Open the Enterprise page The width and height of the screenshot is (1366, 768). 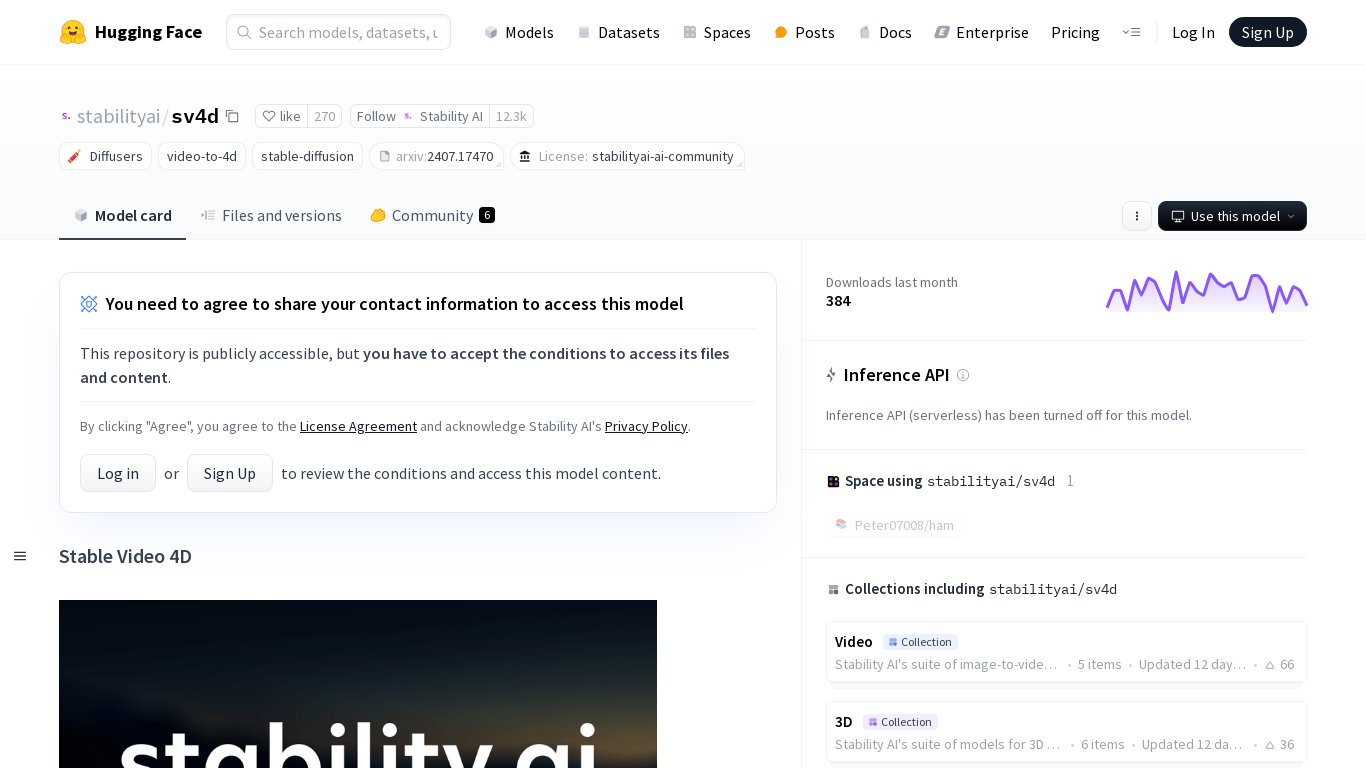coord(982,32)
